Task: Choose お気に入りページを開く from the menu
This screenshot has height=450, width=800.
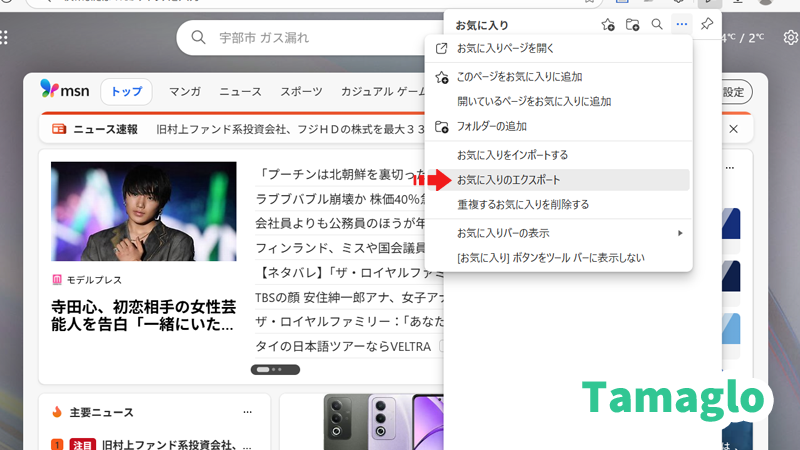Action: 505,48
